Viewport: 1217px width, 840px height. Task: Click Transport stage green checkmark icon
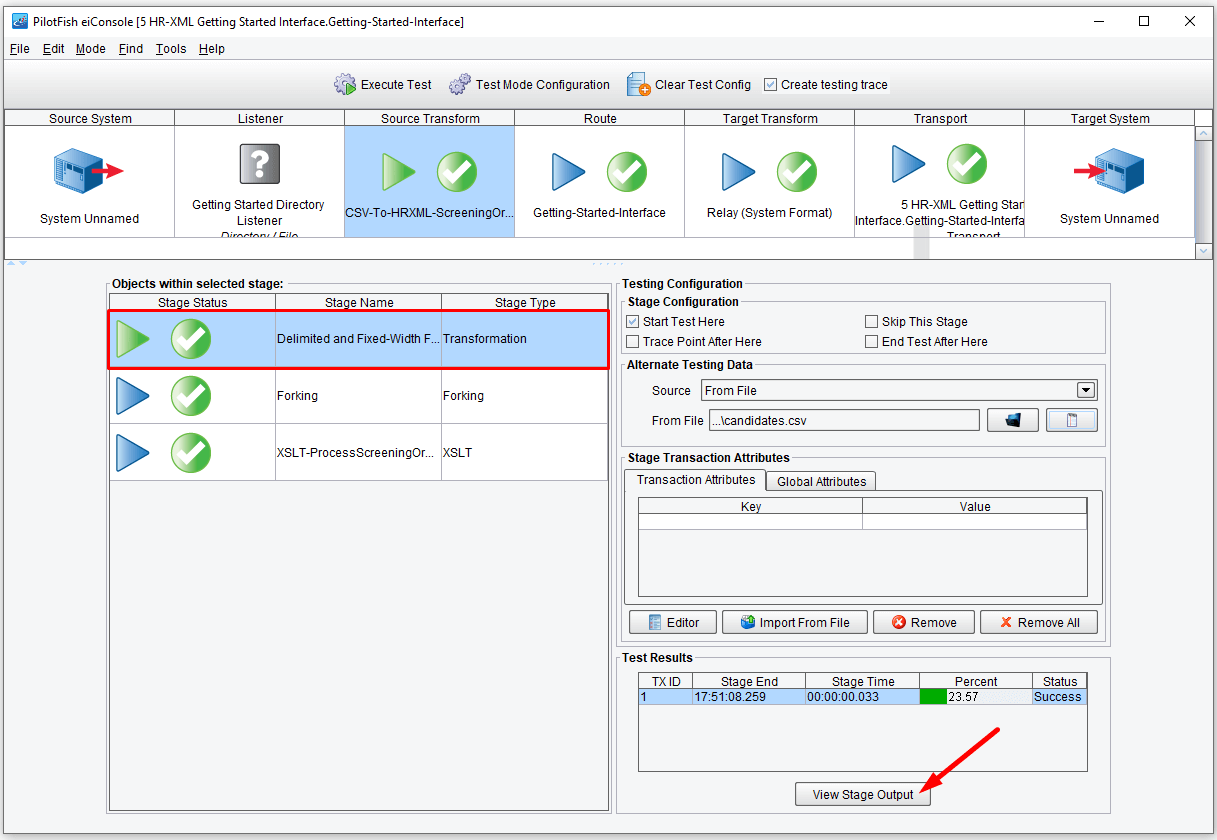[967, 164]
